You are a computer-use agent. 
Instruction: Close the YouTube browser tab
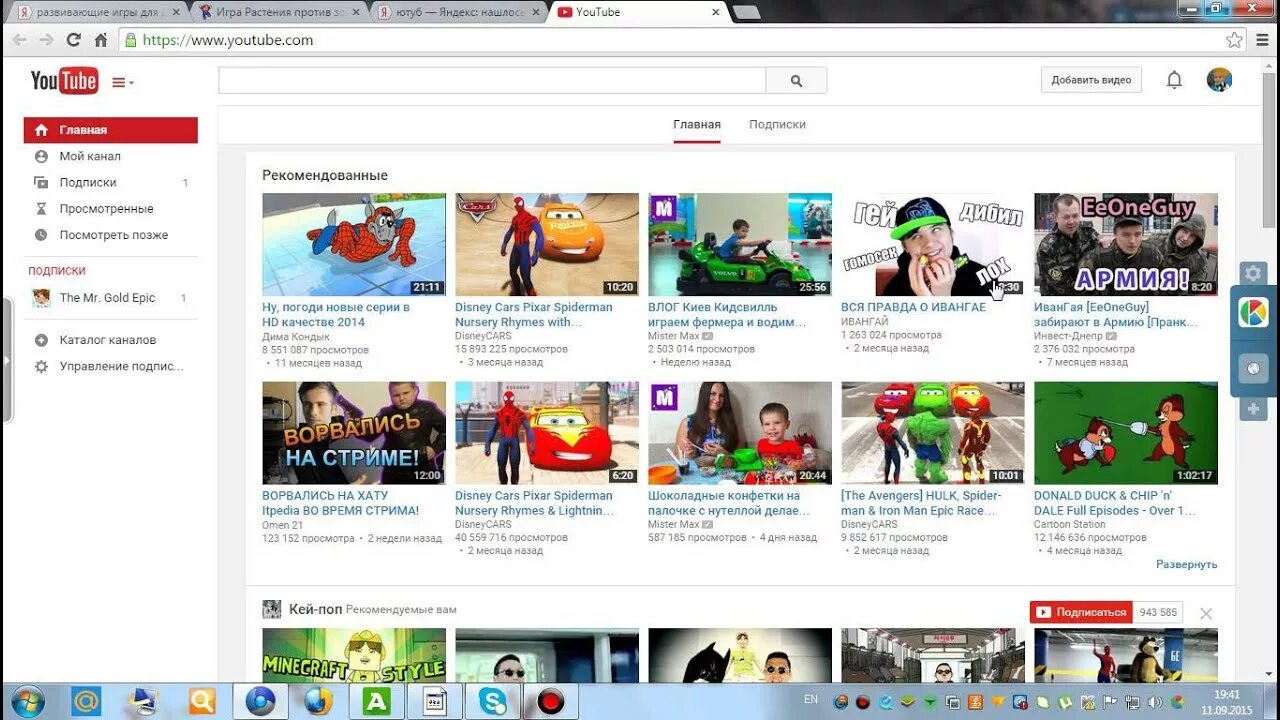coord(715,12)
